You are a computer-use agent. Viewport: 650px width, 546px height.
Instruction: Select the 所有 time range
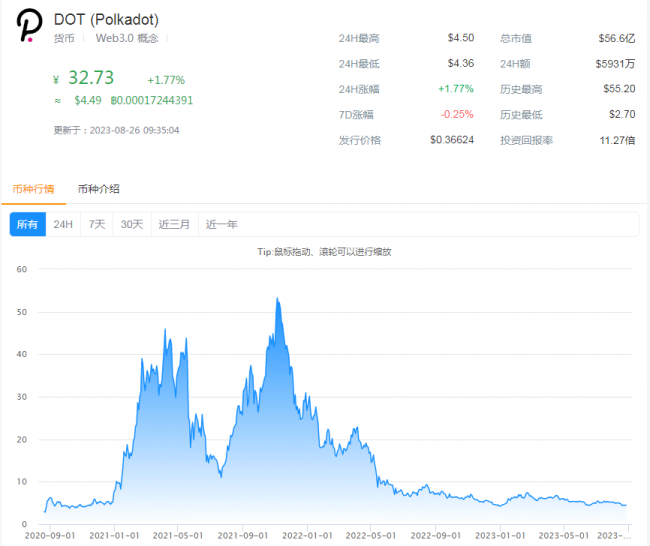coord(27,224)
